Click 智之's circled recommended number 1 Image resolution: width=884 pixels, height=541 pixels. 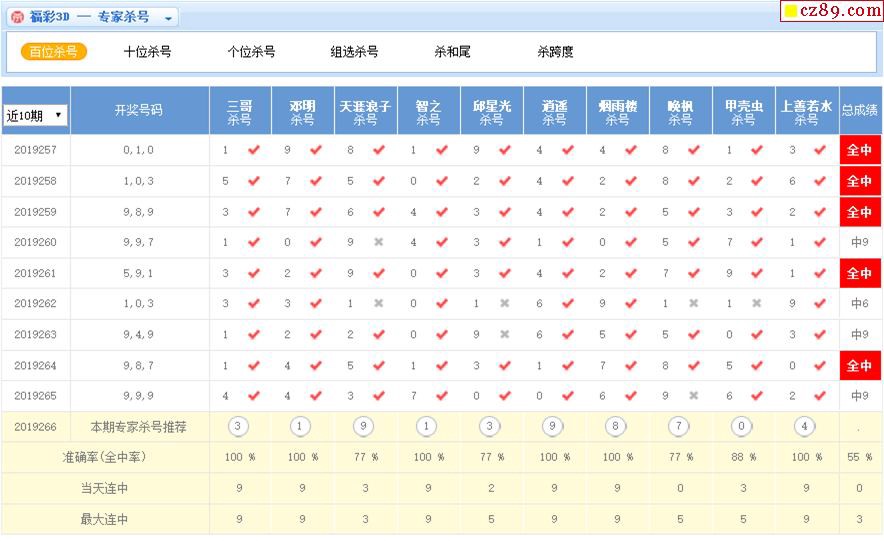click(426, 427)
